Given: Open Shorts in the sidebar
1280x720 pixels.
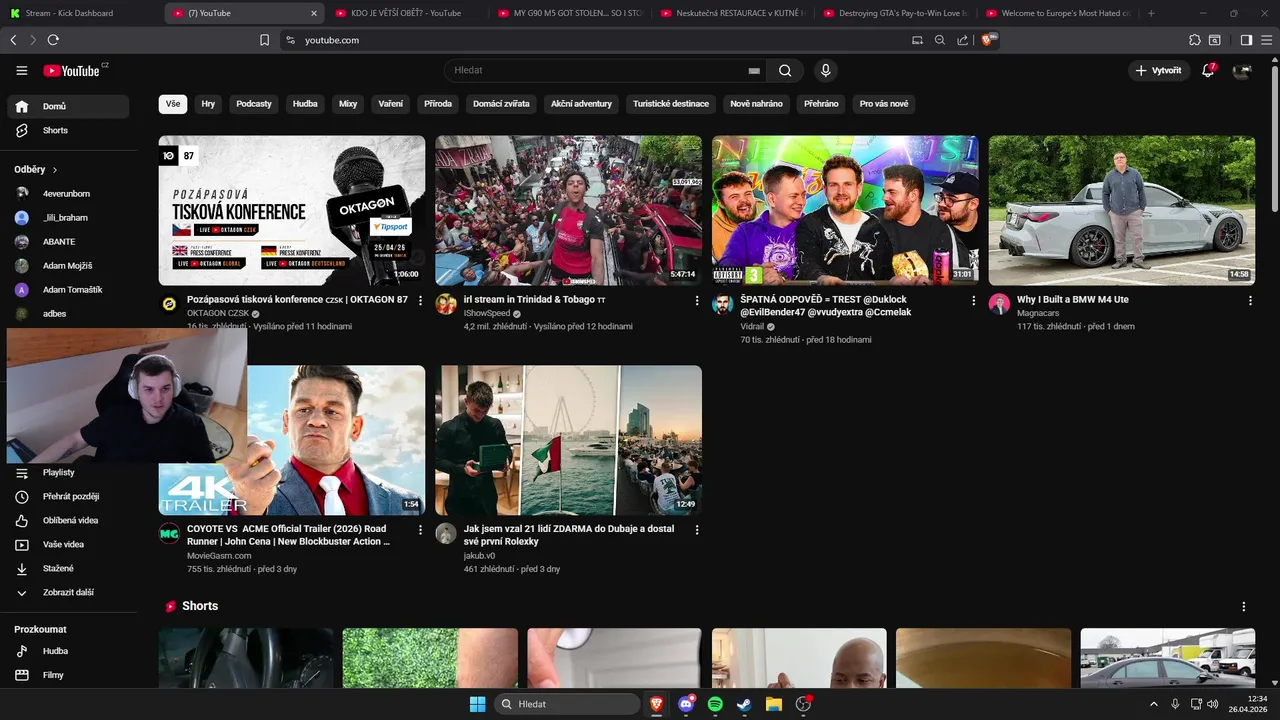Looking at the screenshot, I should point(68,130).
